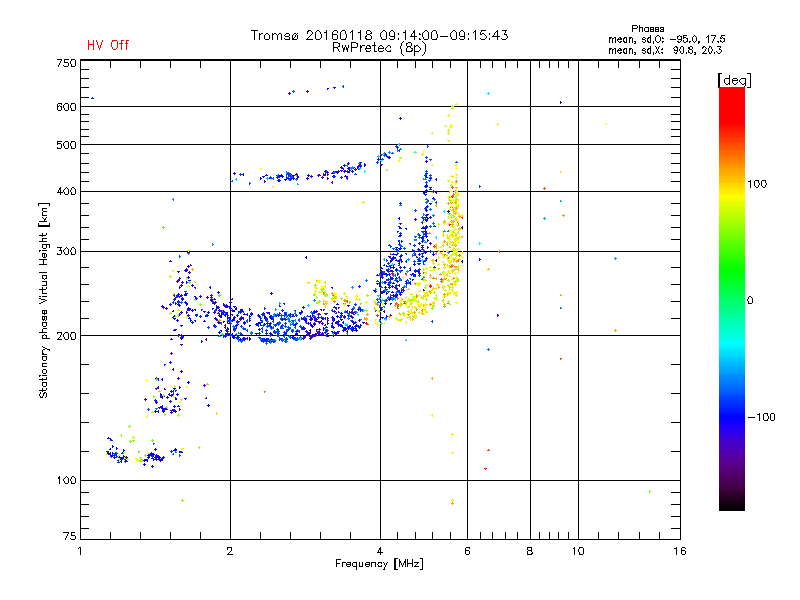Image resolution: width=800 pixels, height=600 pixels.
Task: Click the 600 label on the height axis
Action: (66, 107)
